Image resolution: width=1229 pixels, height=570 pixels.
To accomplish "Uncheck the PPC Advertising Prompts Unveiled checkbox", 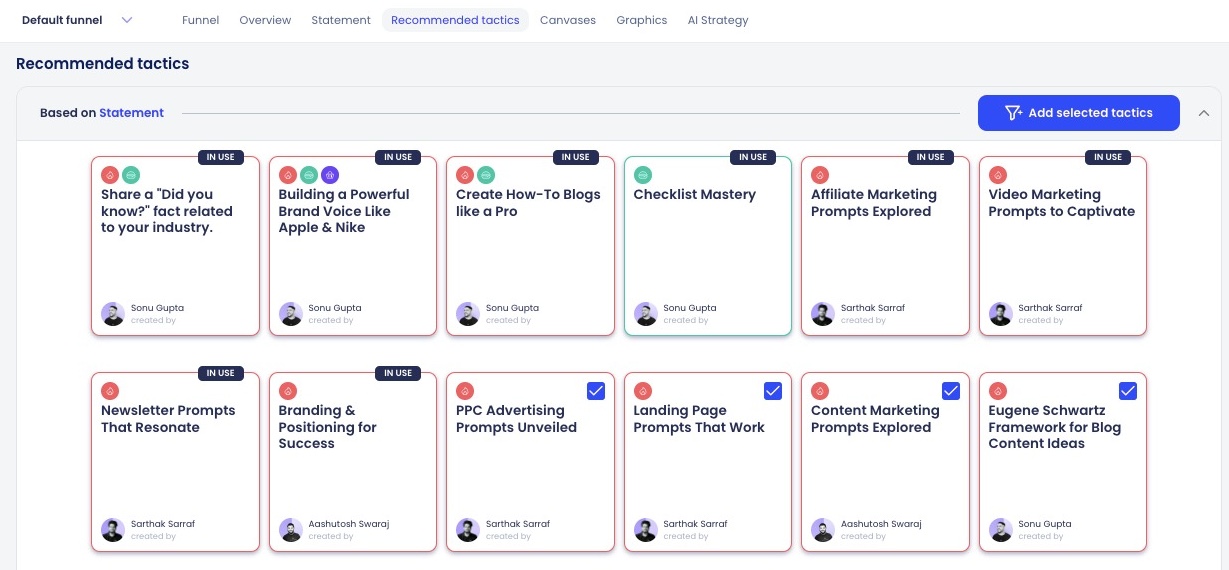I will (x=595, y=391).
